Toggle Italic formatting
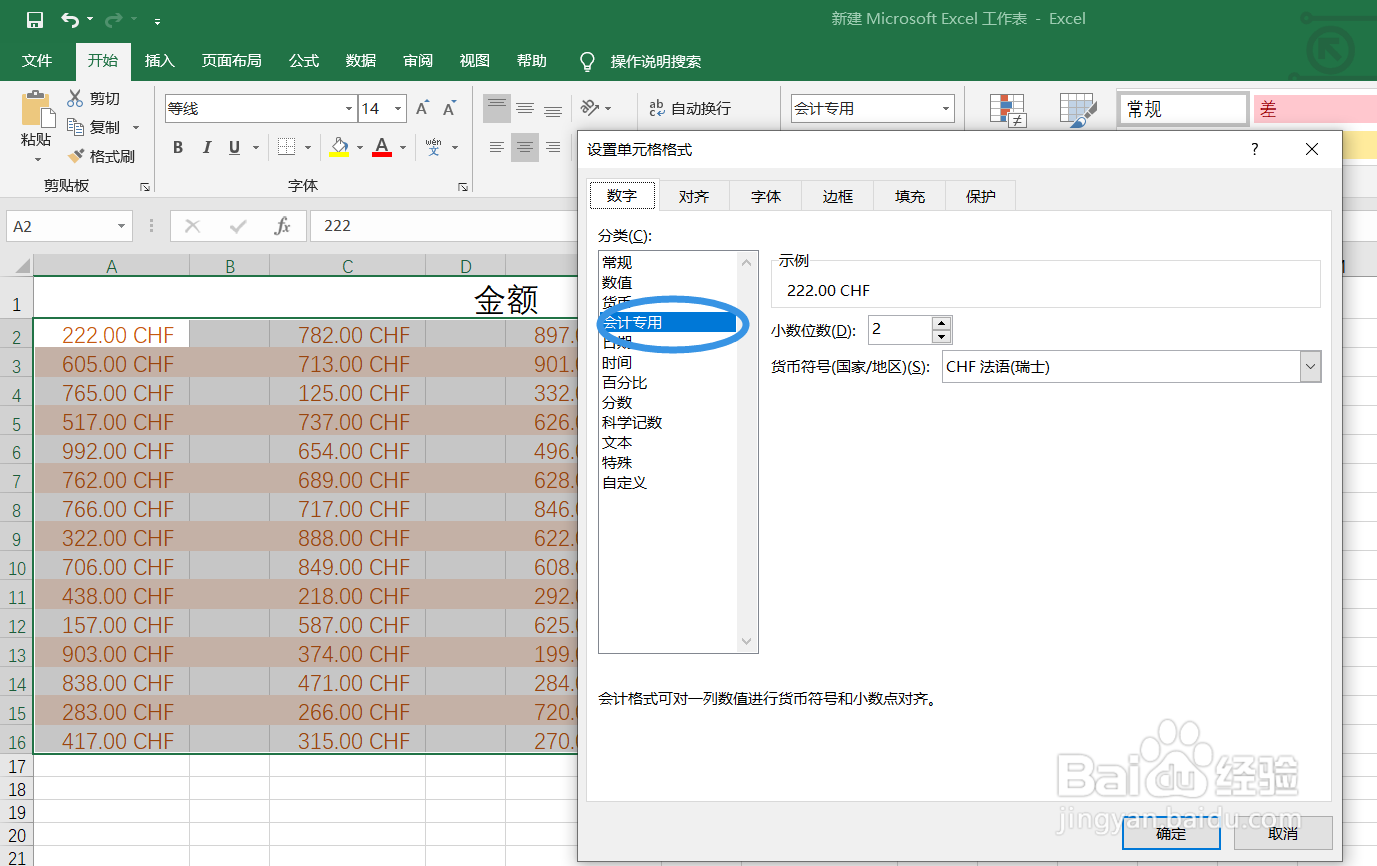 coord(206,146)
